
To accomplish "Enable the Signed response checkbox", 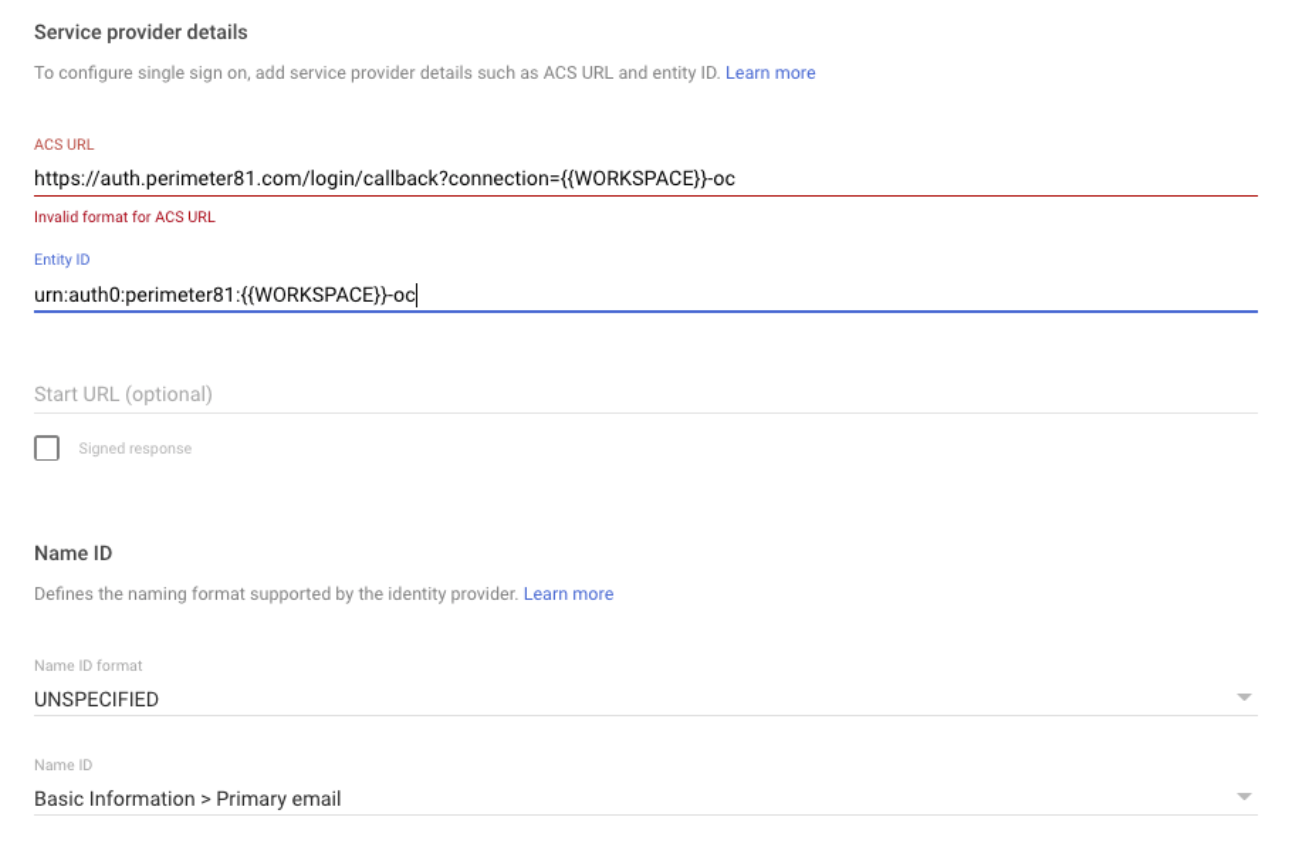I will coord(47,448).
